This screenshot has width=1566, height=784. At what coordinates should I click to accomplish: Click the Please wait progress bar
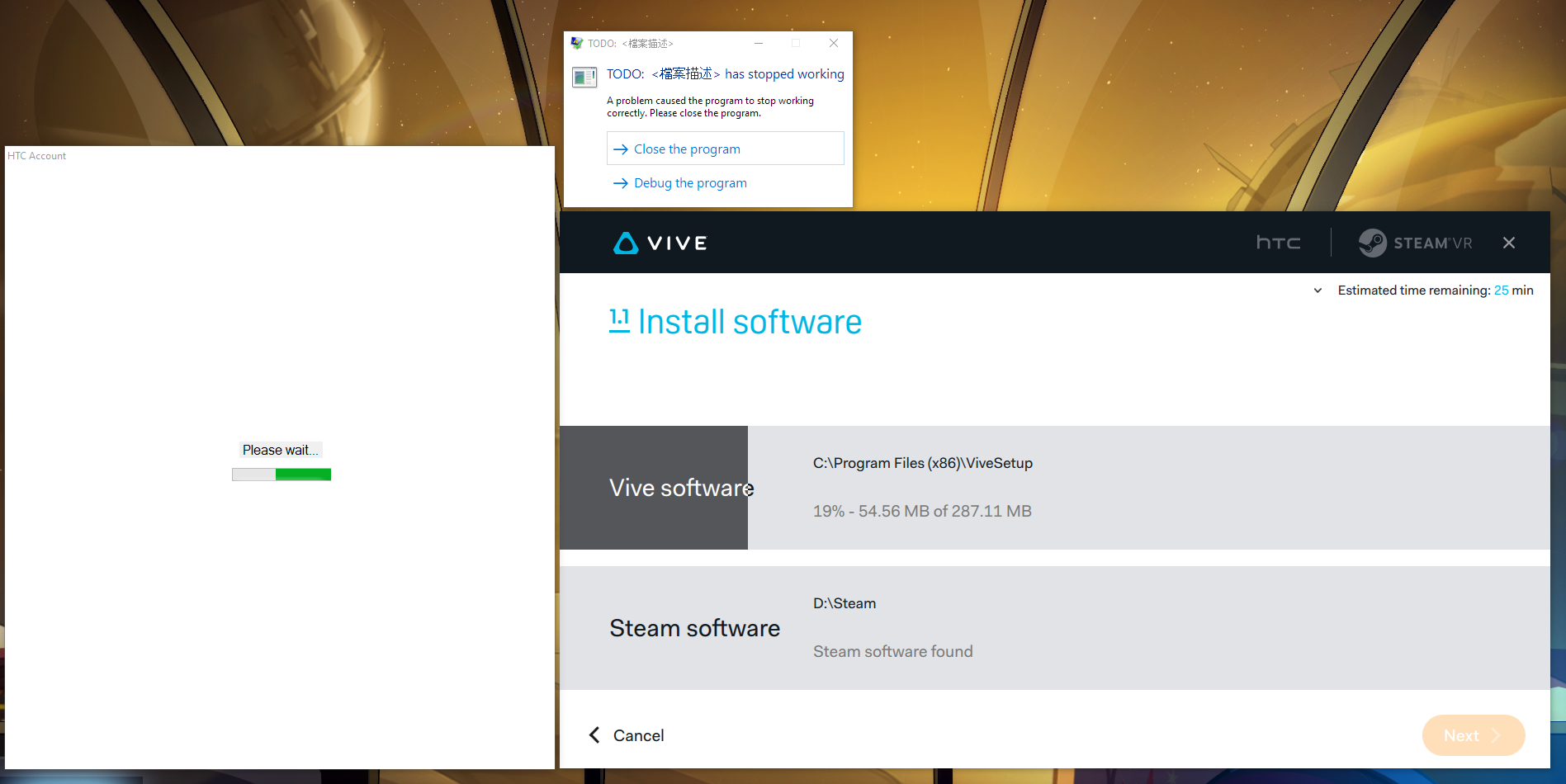point(281,475)
